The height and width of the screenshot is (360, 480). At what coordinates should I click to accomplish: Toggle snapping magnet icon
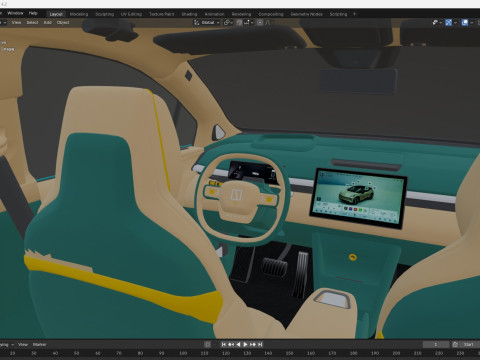click(x=239, y=22)
